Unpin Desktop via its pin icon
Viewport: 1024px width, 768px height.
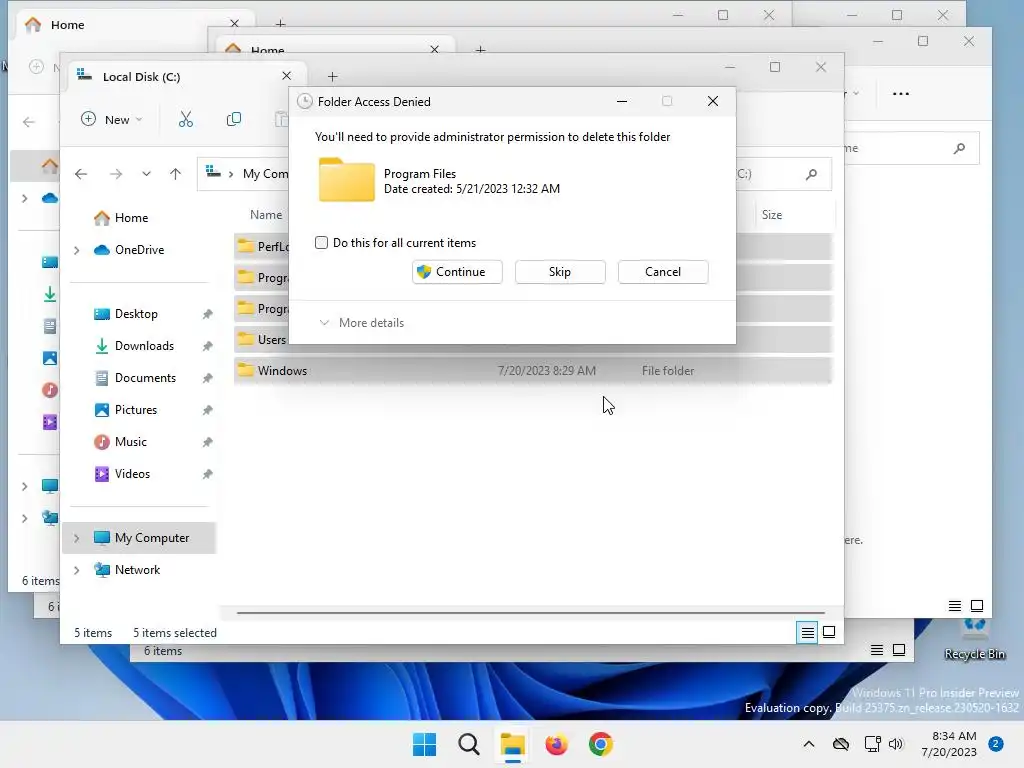[207, 314]
